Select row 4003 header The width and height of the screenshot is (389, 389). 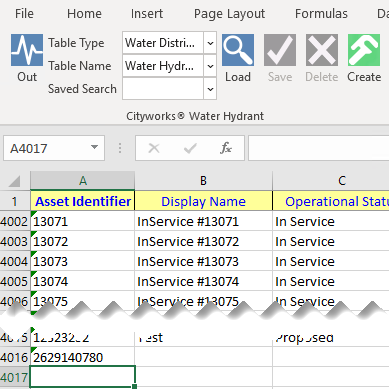click(15, 242)
